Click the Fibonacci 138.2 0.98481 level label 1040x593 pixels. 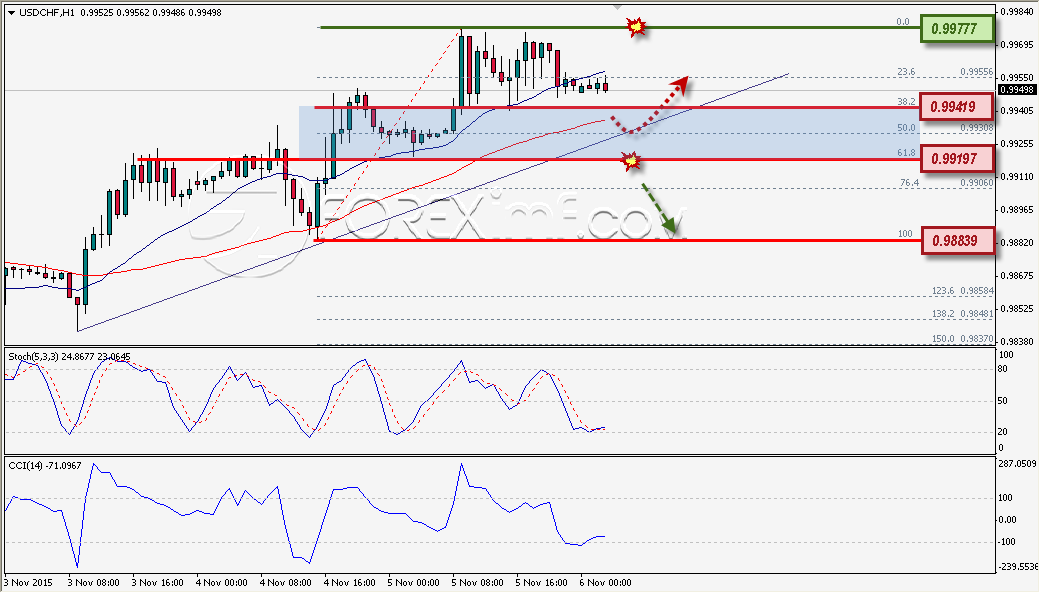pos(963,314)
